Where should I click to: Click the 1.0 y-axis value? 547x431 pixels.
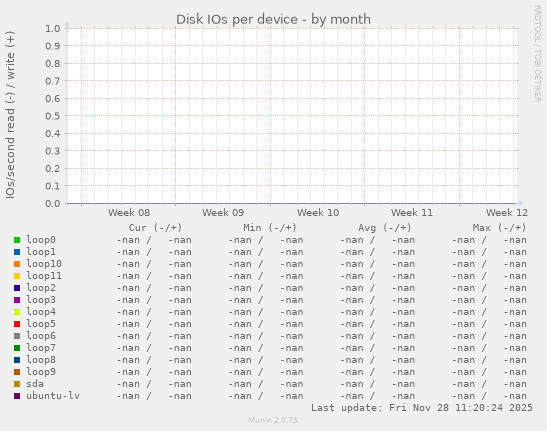(x=53, y=28)
